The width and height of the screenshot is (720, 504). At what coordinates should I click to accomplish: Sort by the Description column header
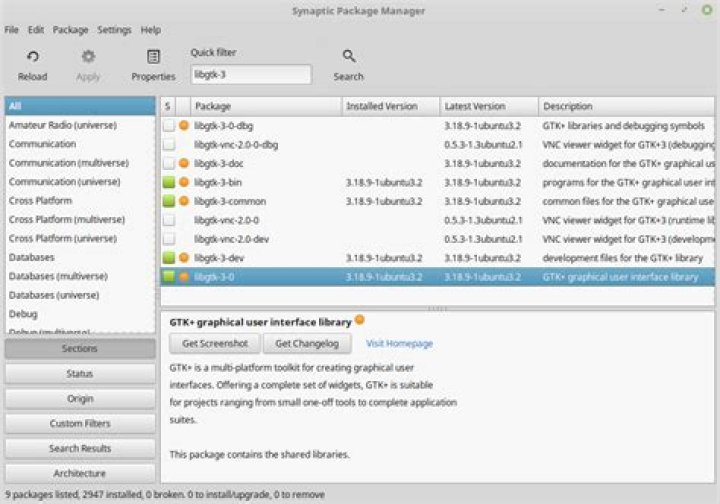click(x=627, y=106)
